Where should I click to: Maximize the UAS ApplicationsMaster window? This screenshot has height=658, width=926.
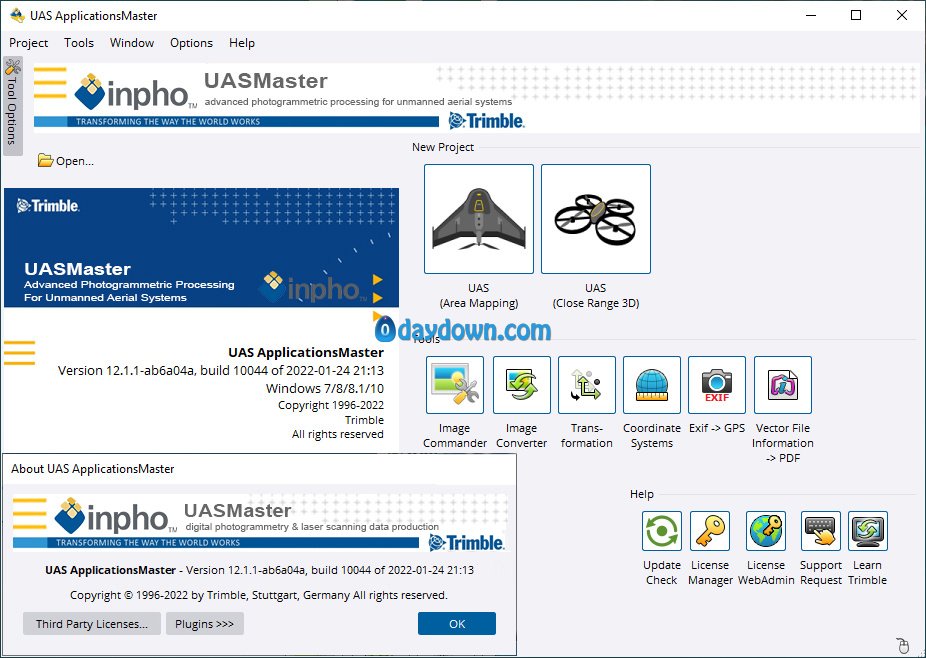coord(856,15)
